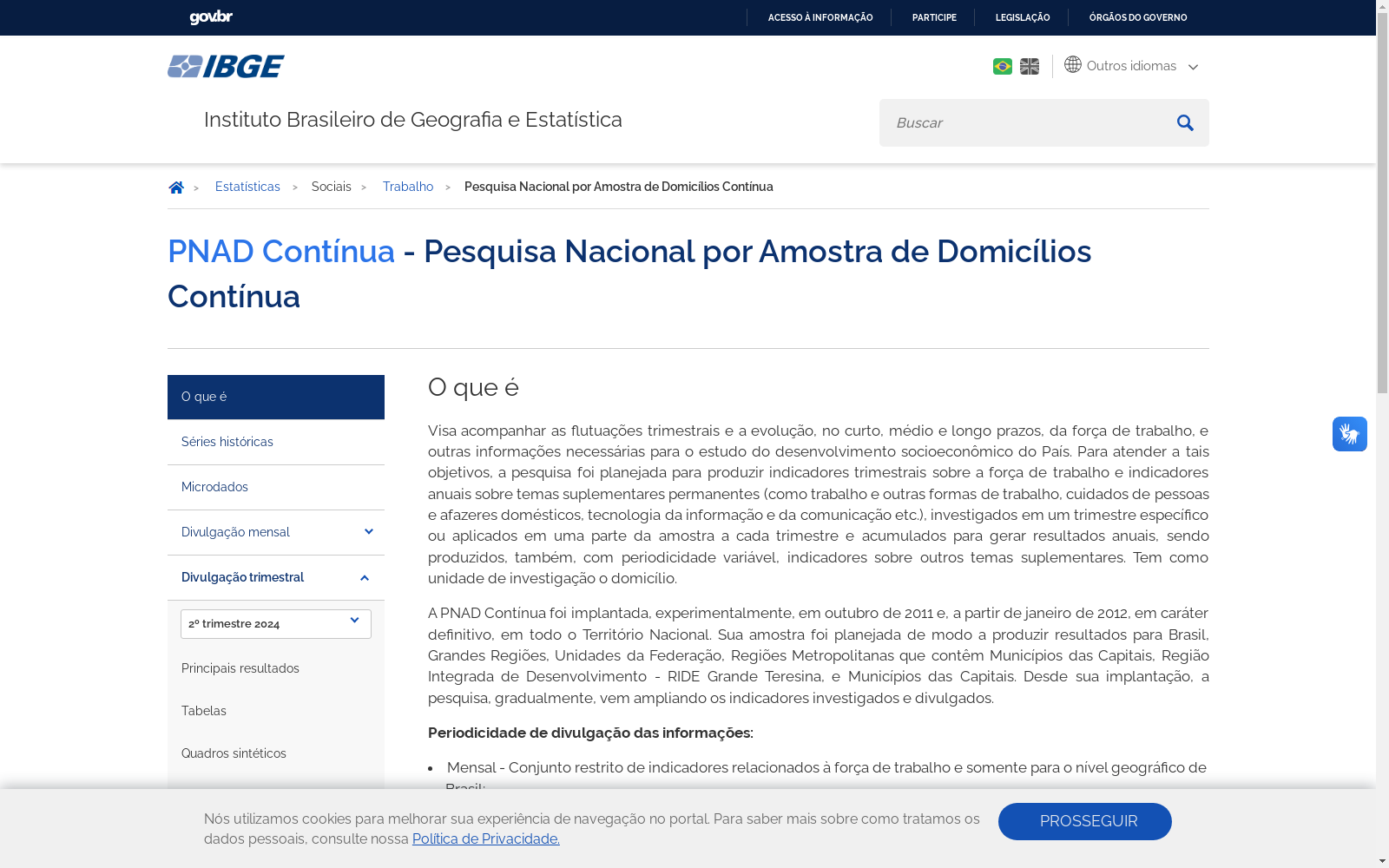Click the scrollbar up arrow
The height and width of the screenshot is (868, 1389).
pos(1382,7)
